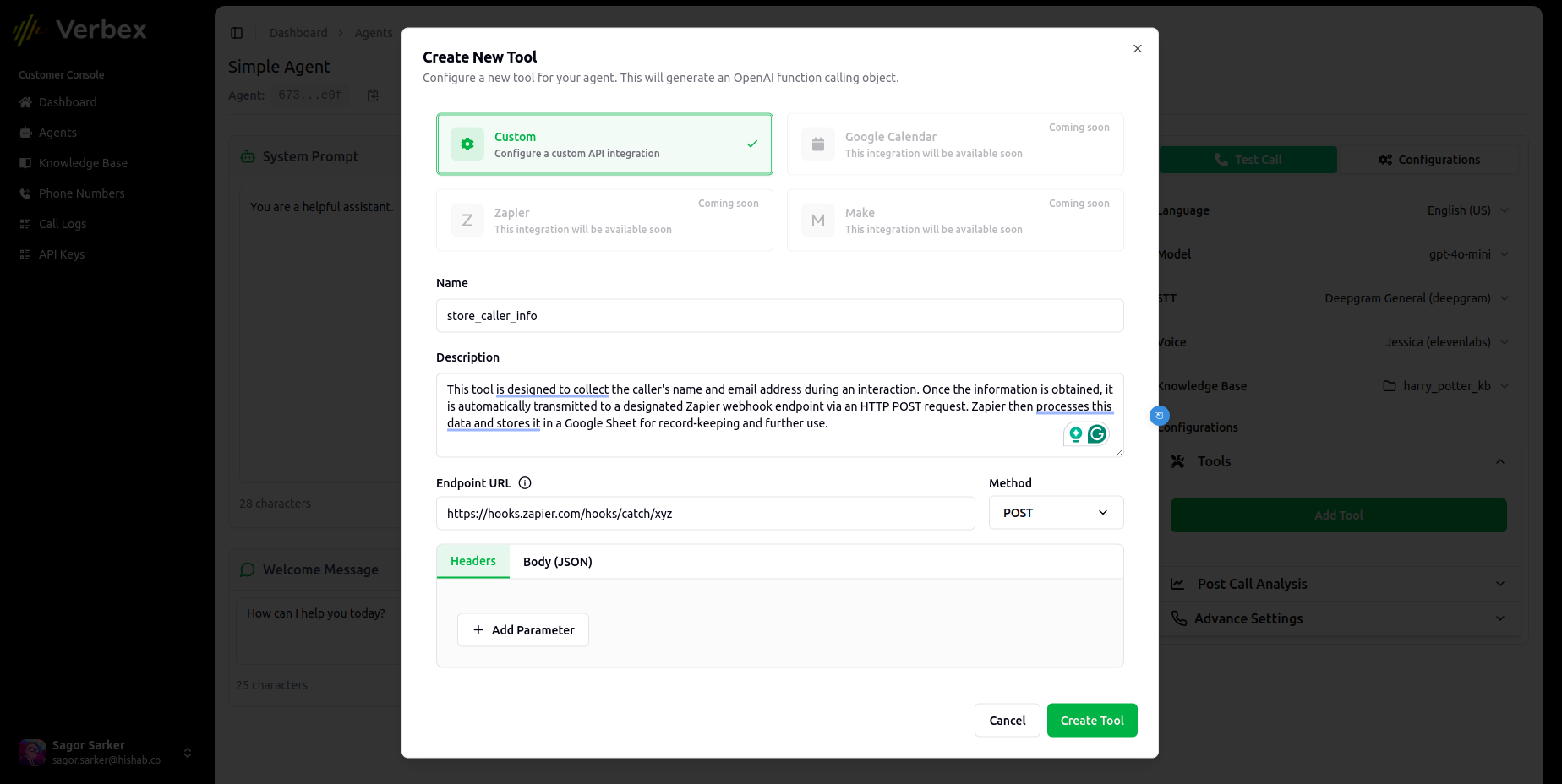Click the Custom gear icon
The image size is (1562, 784).
coord(467,144)
